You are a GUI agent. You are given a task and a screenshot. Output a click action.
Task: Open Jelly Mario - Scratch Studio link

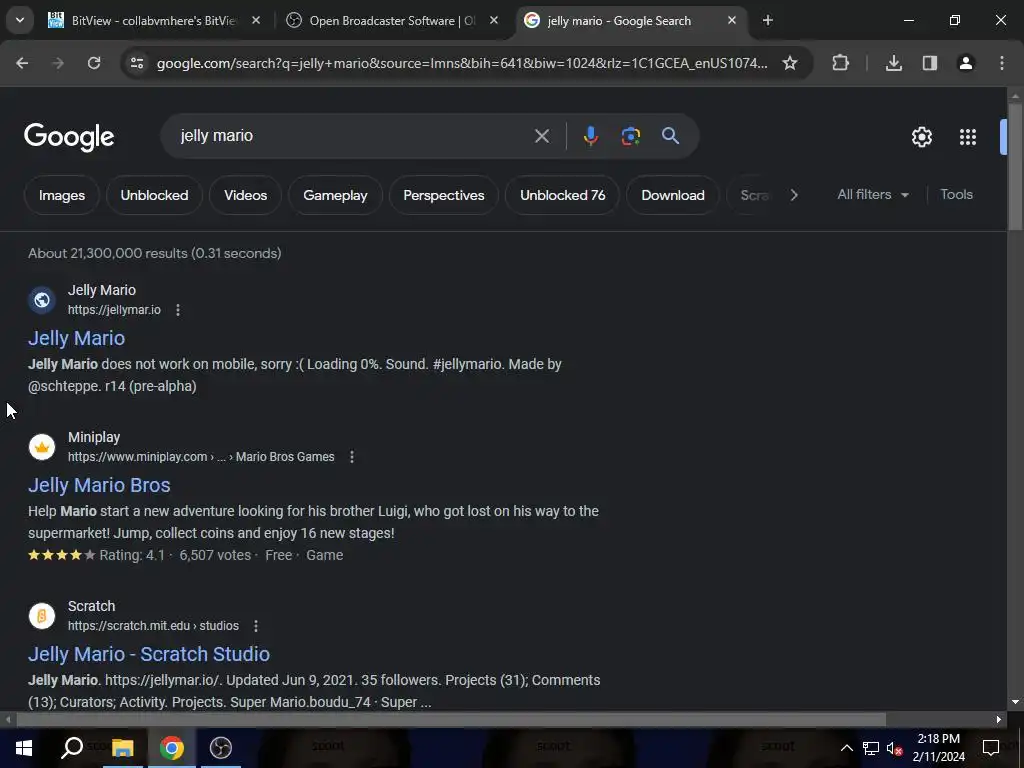[x=149, y=654]
